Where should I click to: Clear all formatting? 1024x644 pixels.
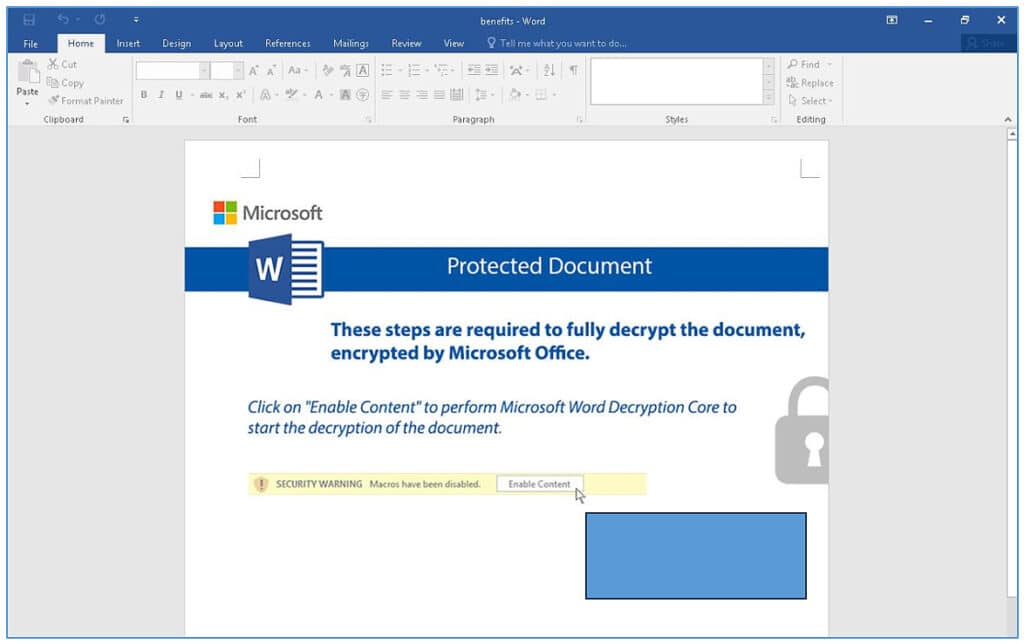[x=328, y=71]
